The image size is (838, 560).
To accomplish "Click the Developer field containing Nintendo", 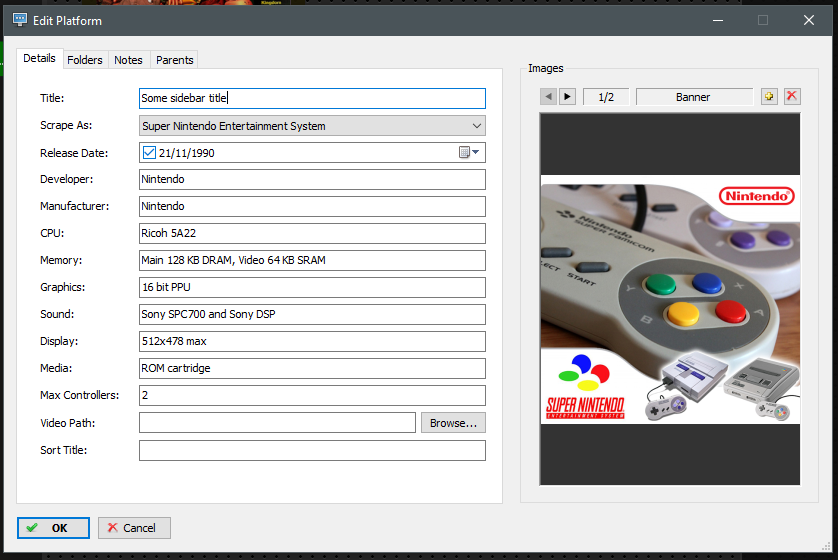I will (x=312, y=180).
